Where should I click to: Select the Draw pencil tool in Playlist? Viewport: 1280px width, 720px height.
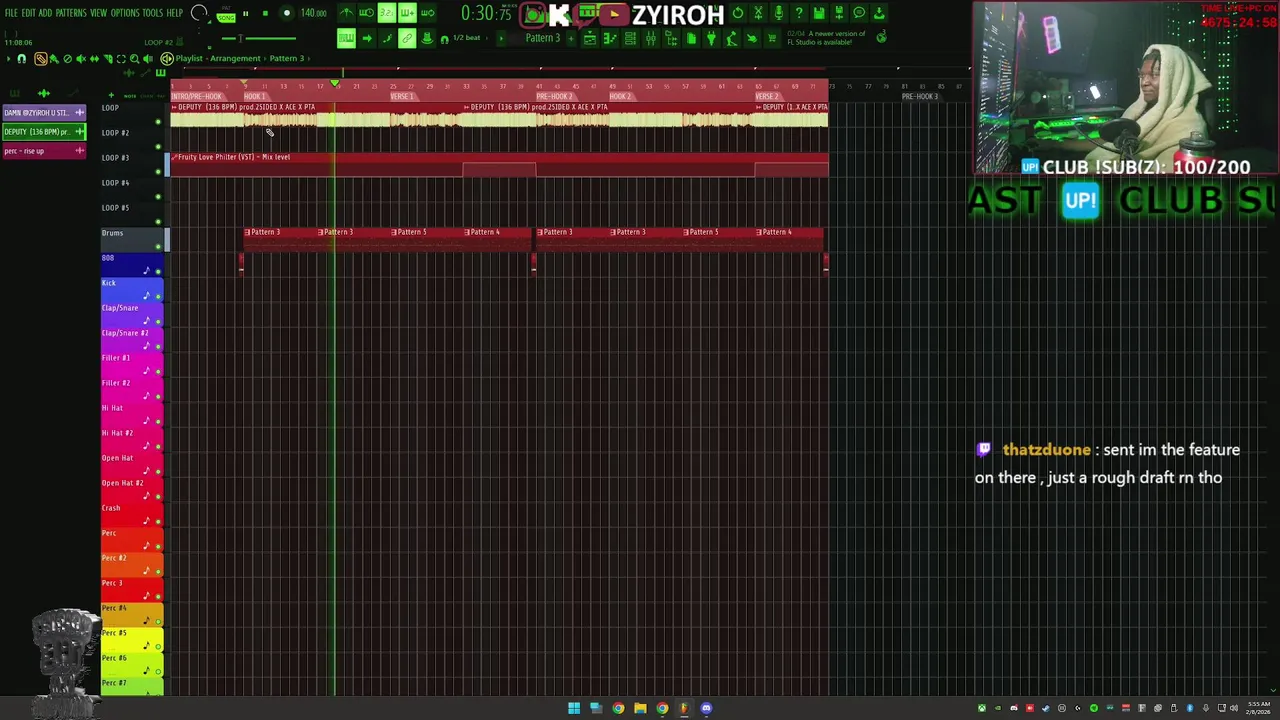click(41, 59)
